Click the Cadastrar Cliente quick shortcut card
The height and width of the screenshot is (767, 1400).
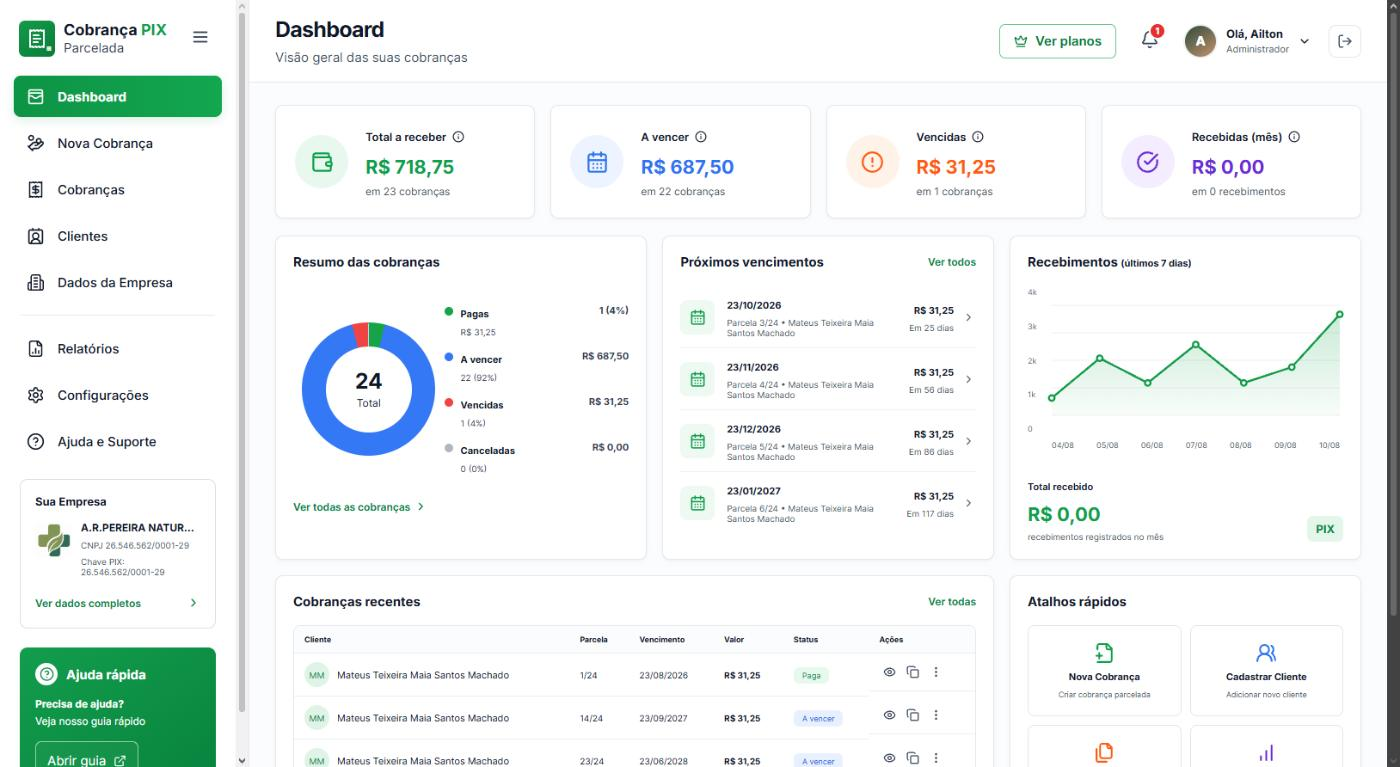[1266, 670]
